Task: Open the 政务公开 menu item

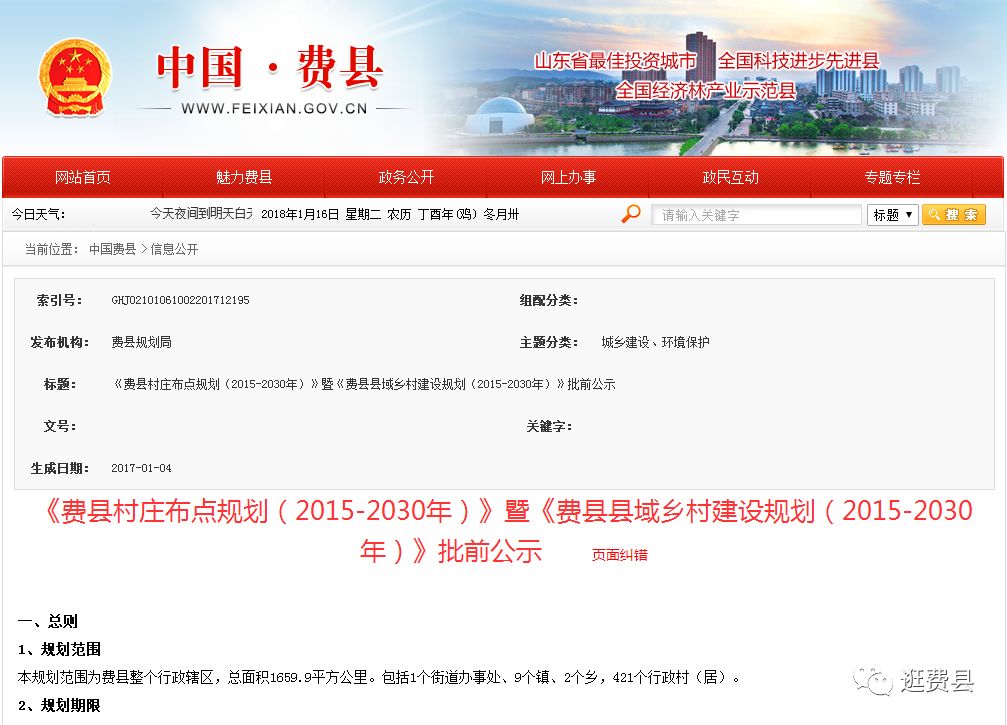Action: click(x=407, y=177)
